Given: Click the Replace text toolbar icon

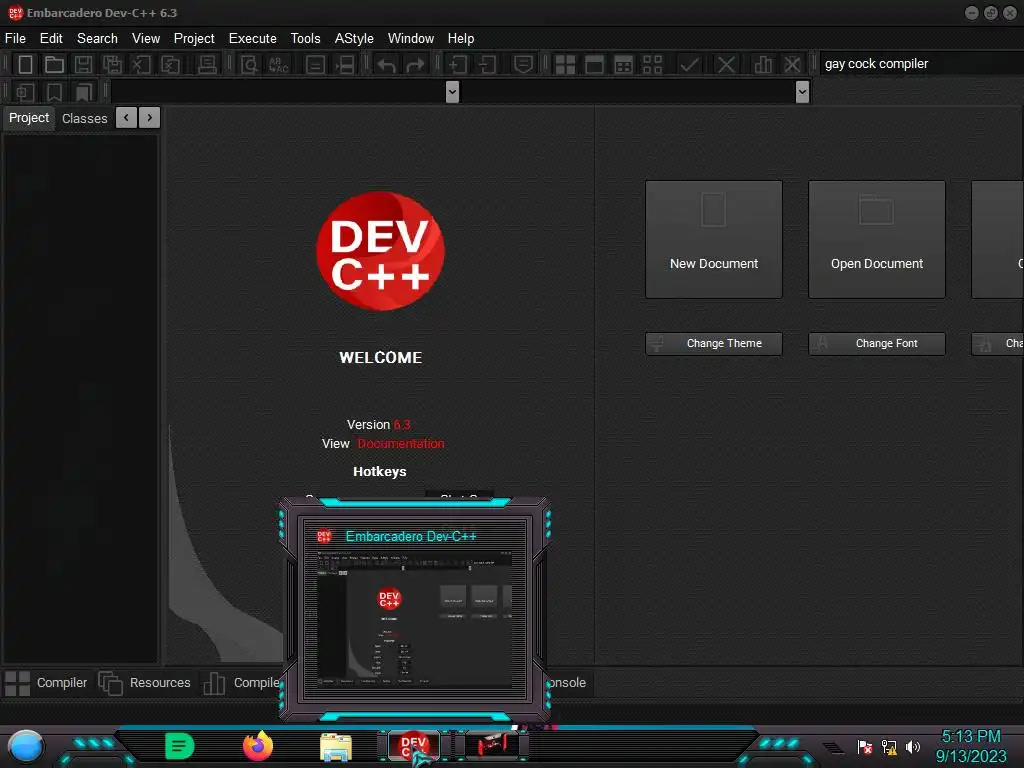Looking at the screenshot, I should pos(279,64).
